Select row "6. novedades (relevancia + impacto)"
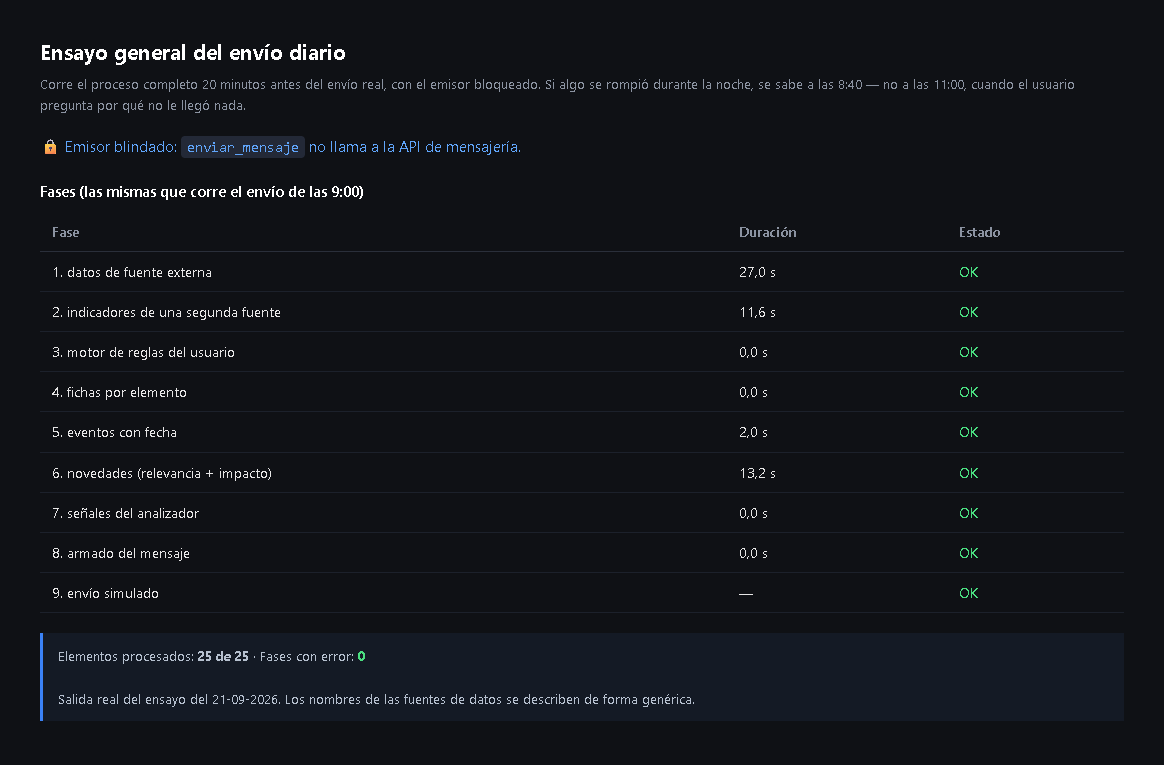 (x=582, y=473)
